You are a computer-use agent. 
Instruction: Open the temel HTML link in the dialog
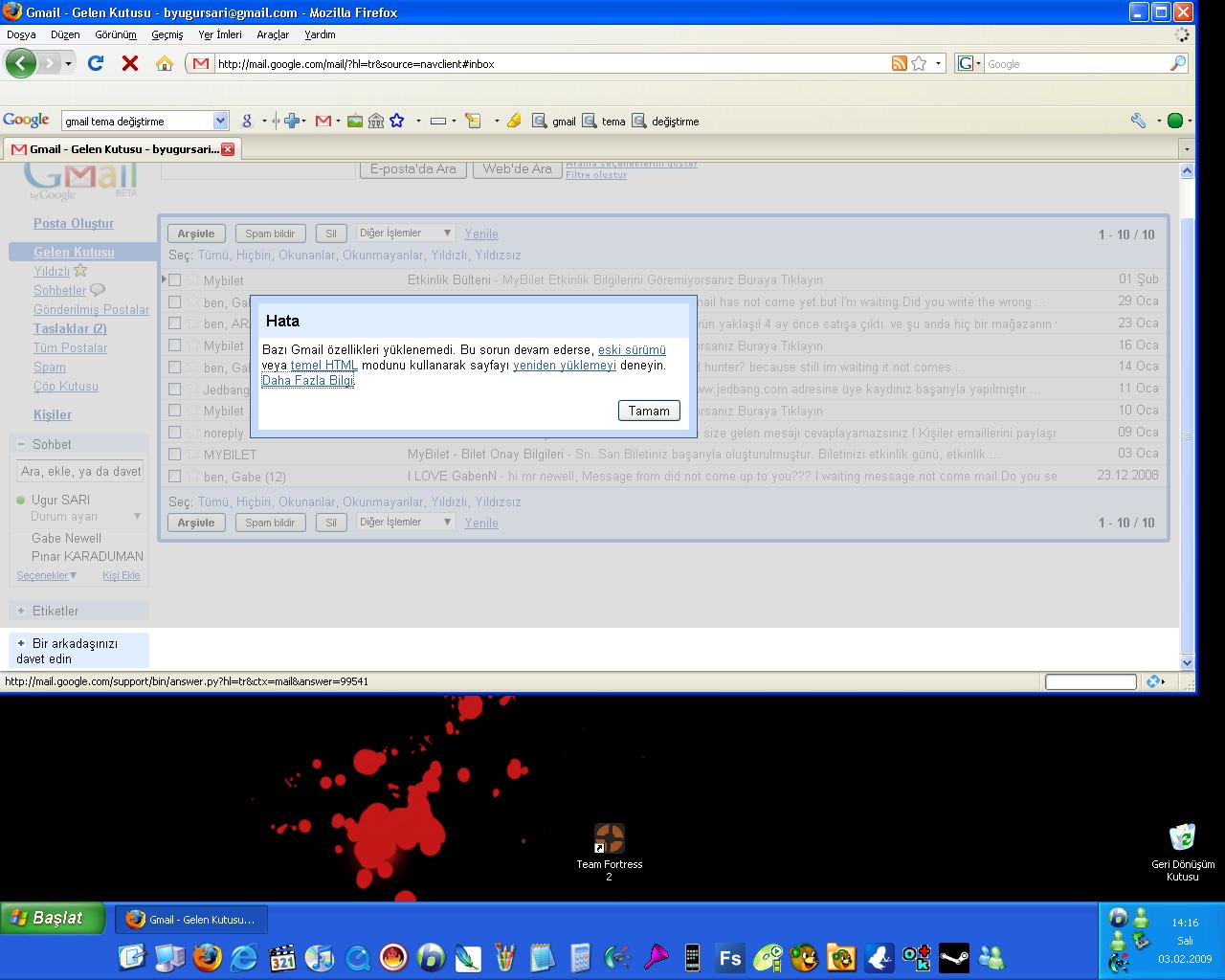pos(324,366)
